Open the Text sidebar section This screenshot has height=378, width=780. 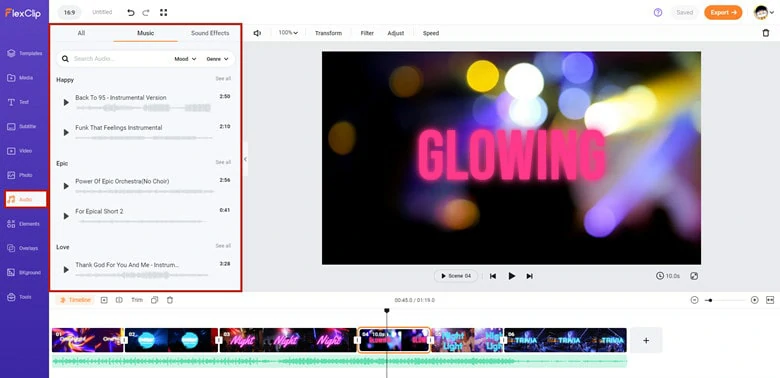click(18, 102)
